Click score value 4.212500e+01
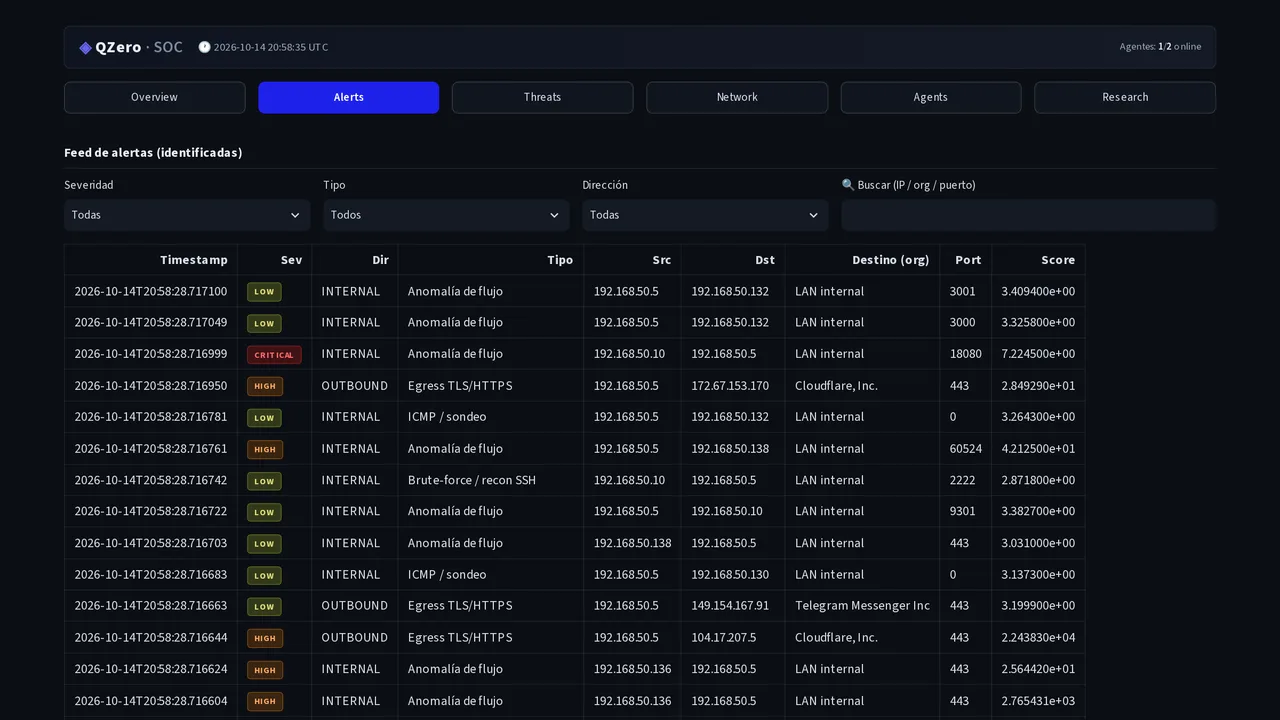The width and height of the screenshot is (1280, 720). pos(1038,449)
